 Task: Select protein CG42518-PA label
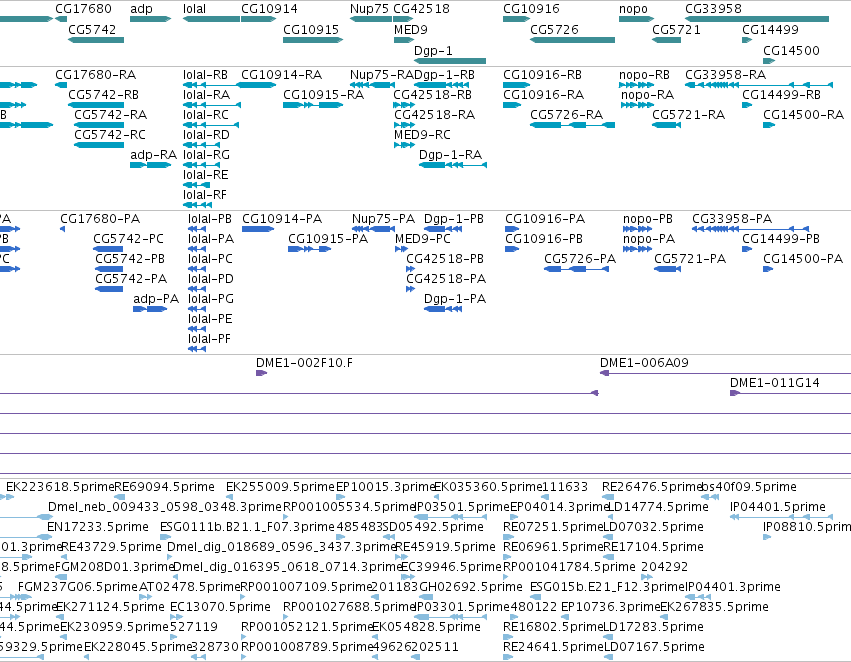coord(446,278)
